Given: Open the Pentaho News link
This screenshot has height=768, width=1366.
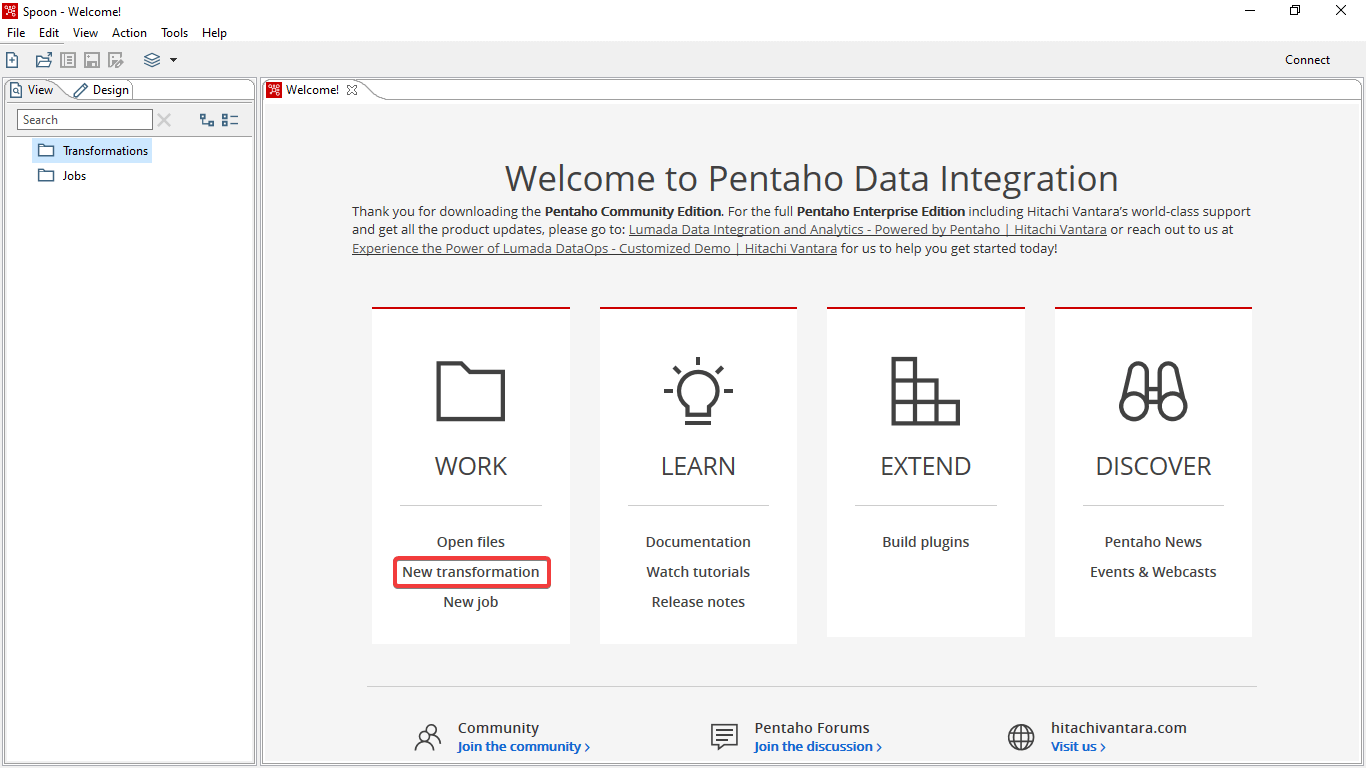Looking at the screenshot, I should tap(1153, 542).
